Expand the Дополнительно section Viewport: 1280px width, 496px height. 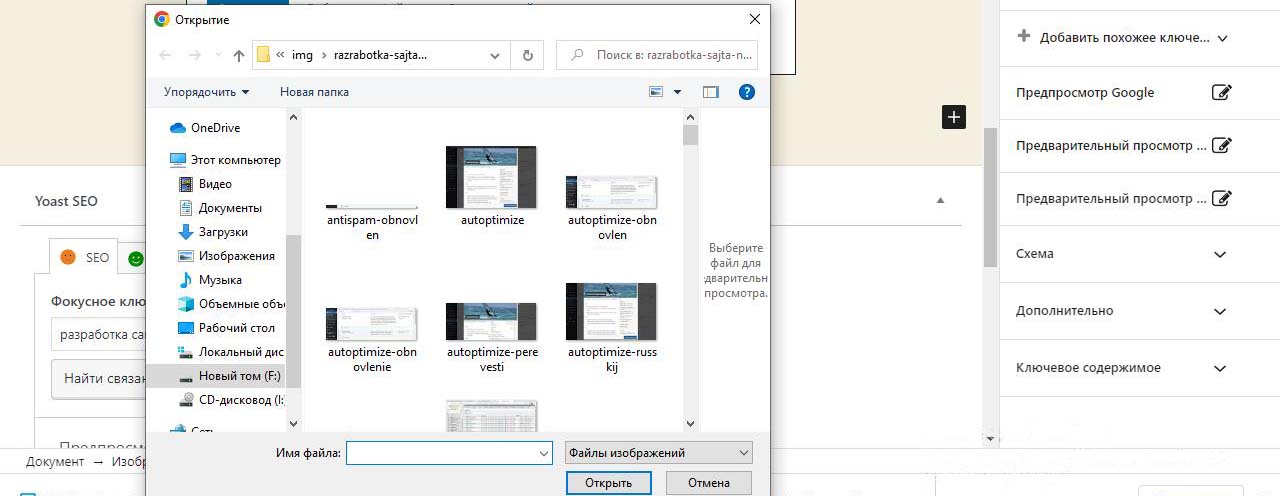point(1219,311)
